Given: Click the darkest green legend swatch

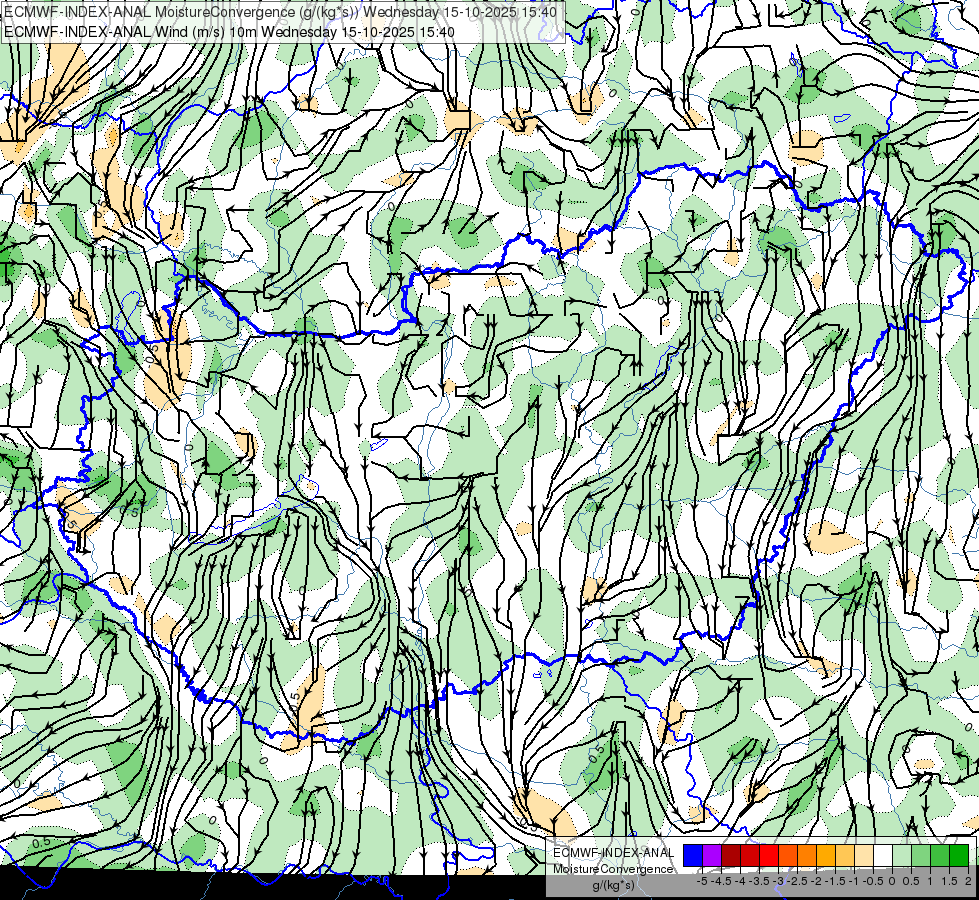Looking at the screenshot, I should click(959, 856).
